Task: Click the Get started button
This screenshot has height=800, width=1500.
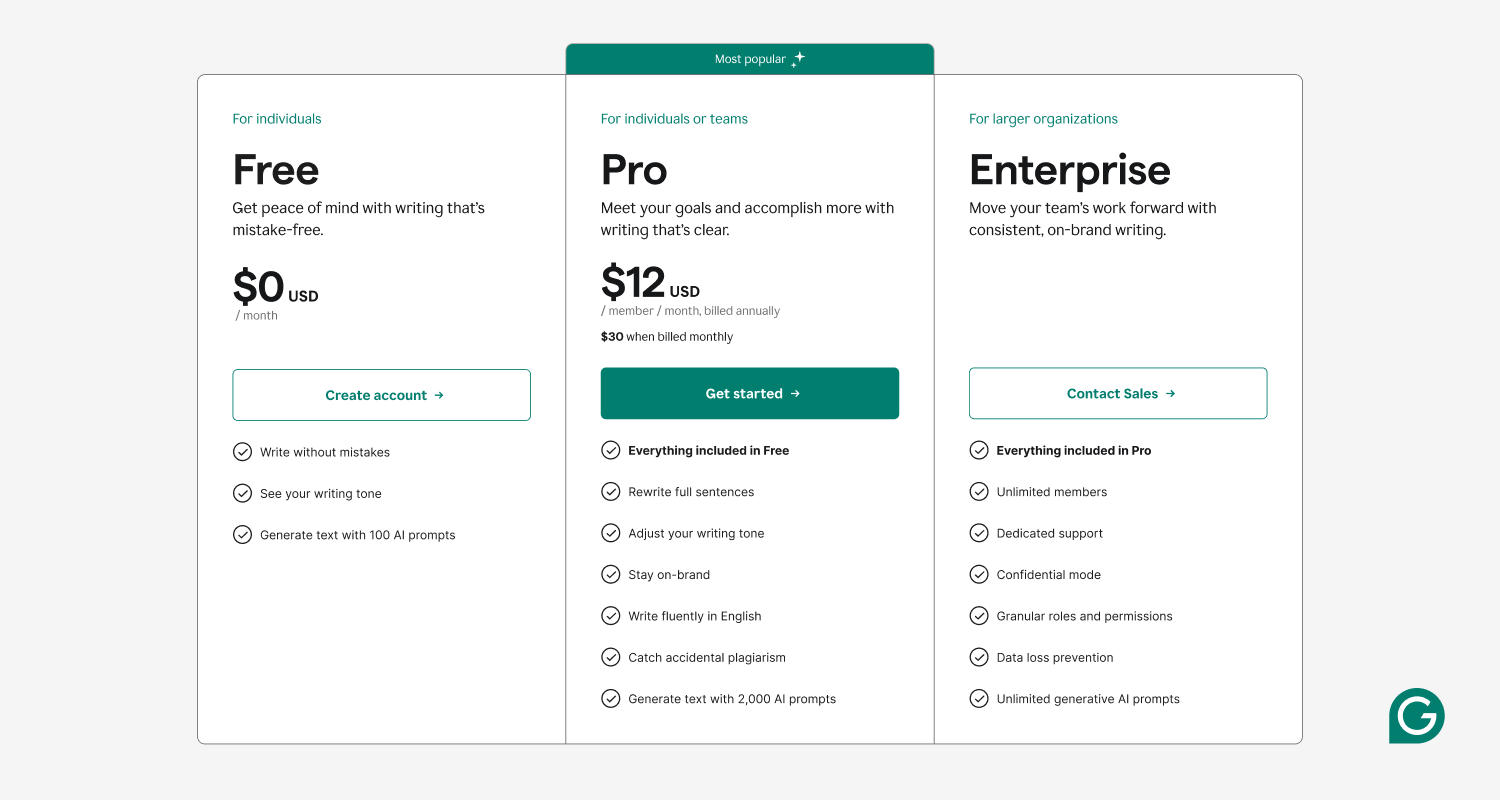Action: coord(749,393)
